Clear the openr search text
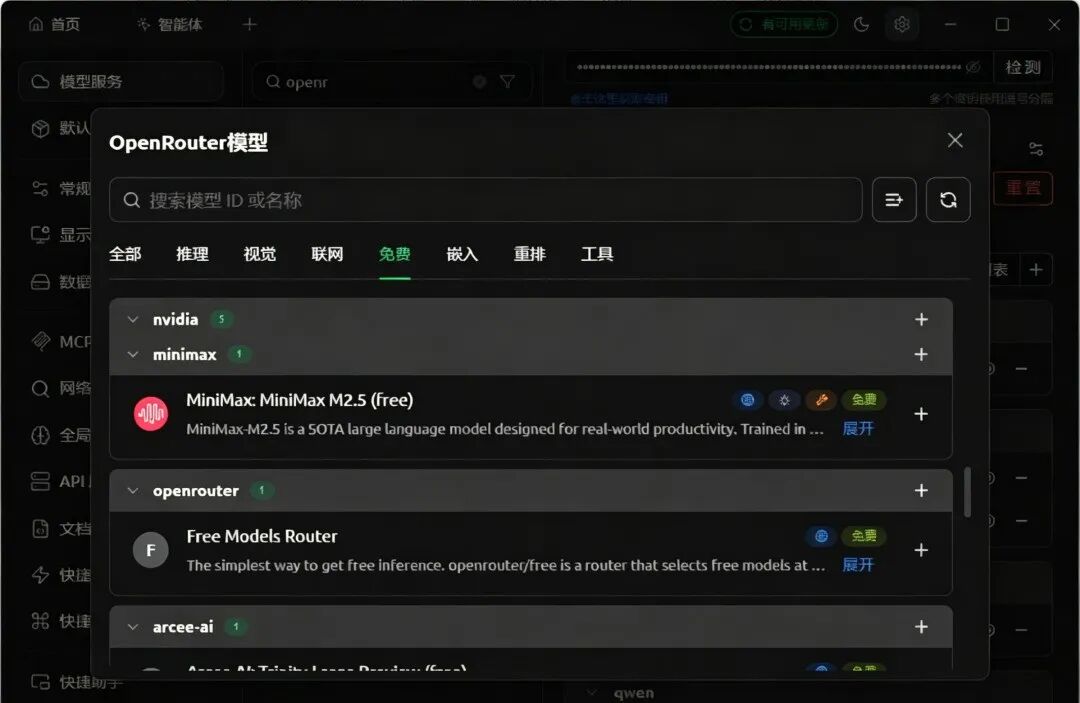 coord(479,82)
